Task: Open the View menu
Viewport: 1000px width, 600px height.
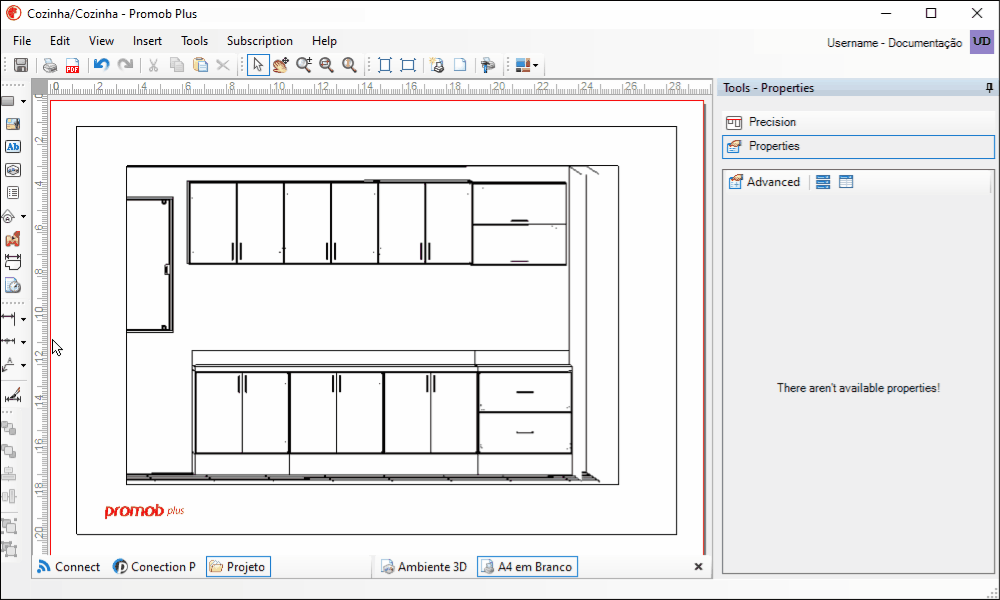Action: (x=101, y=41)
